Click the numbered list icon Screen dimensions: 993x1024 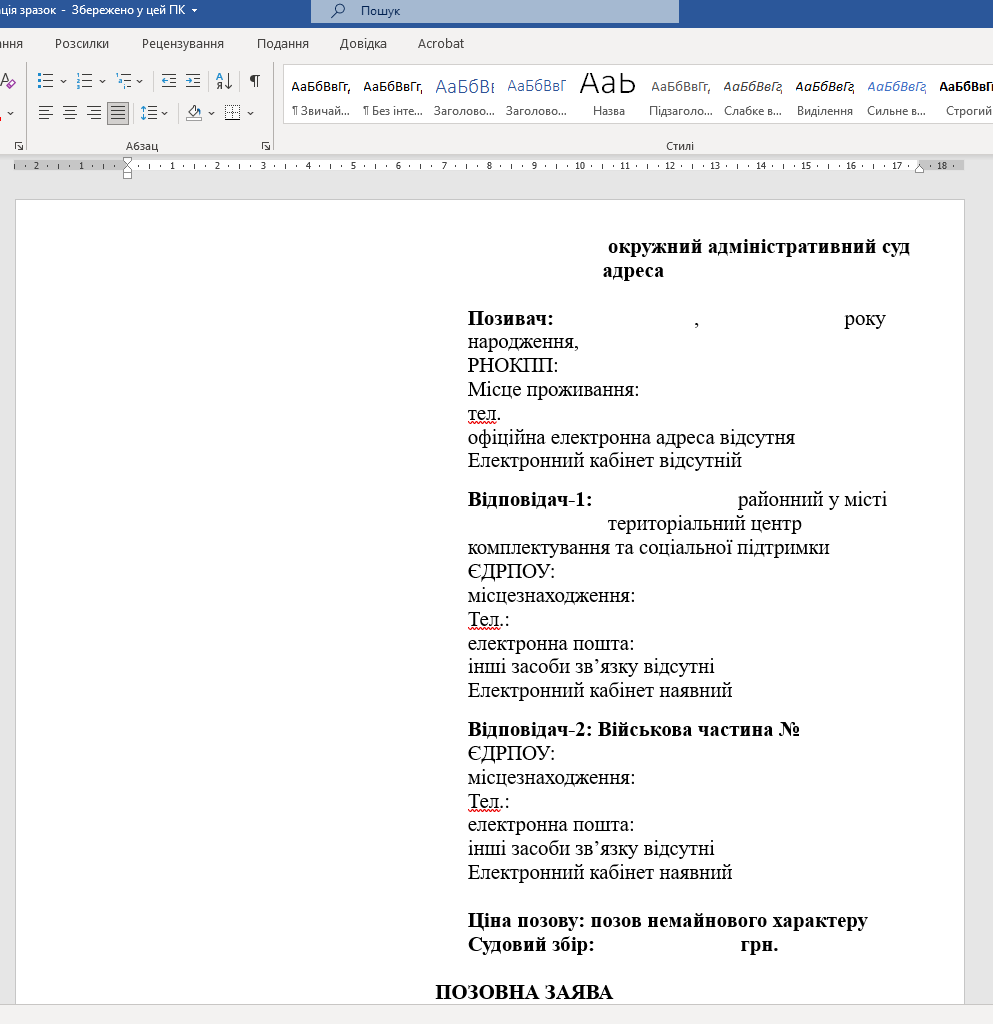tap(84, 81)
